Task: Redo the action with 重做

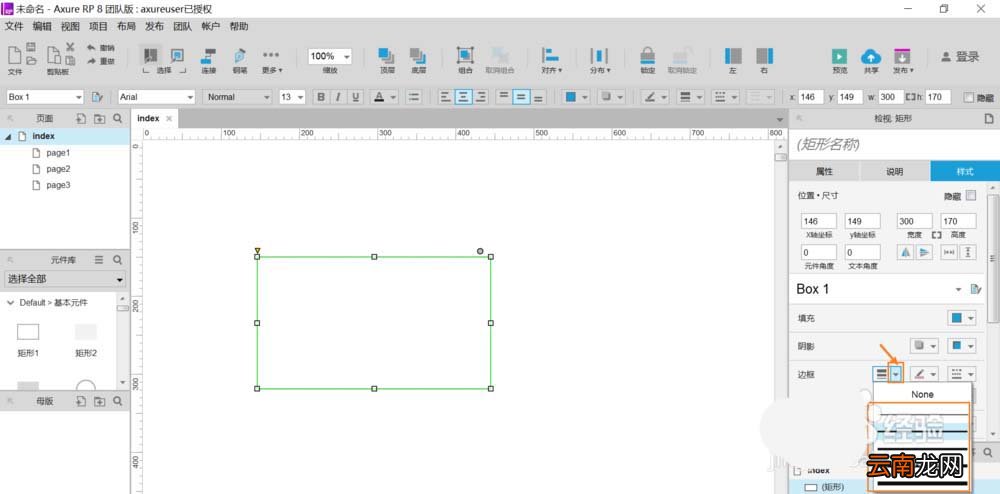Action: [101, 61]
